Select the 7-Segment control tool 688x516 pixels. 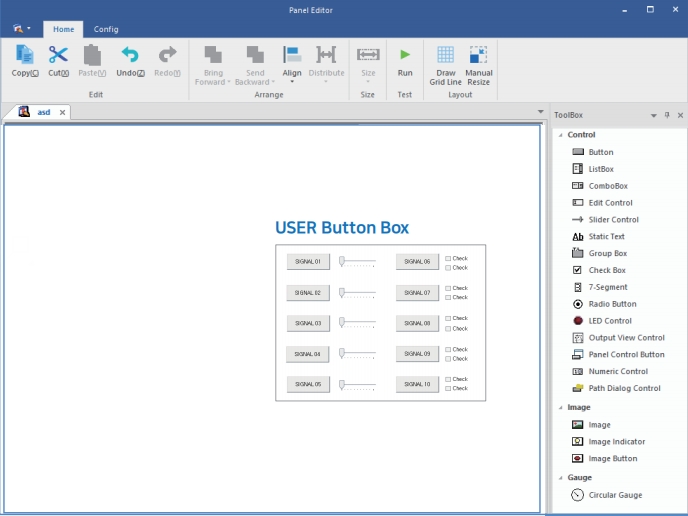(x=600, y=287)
